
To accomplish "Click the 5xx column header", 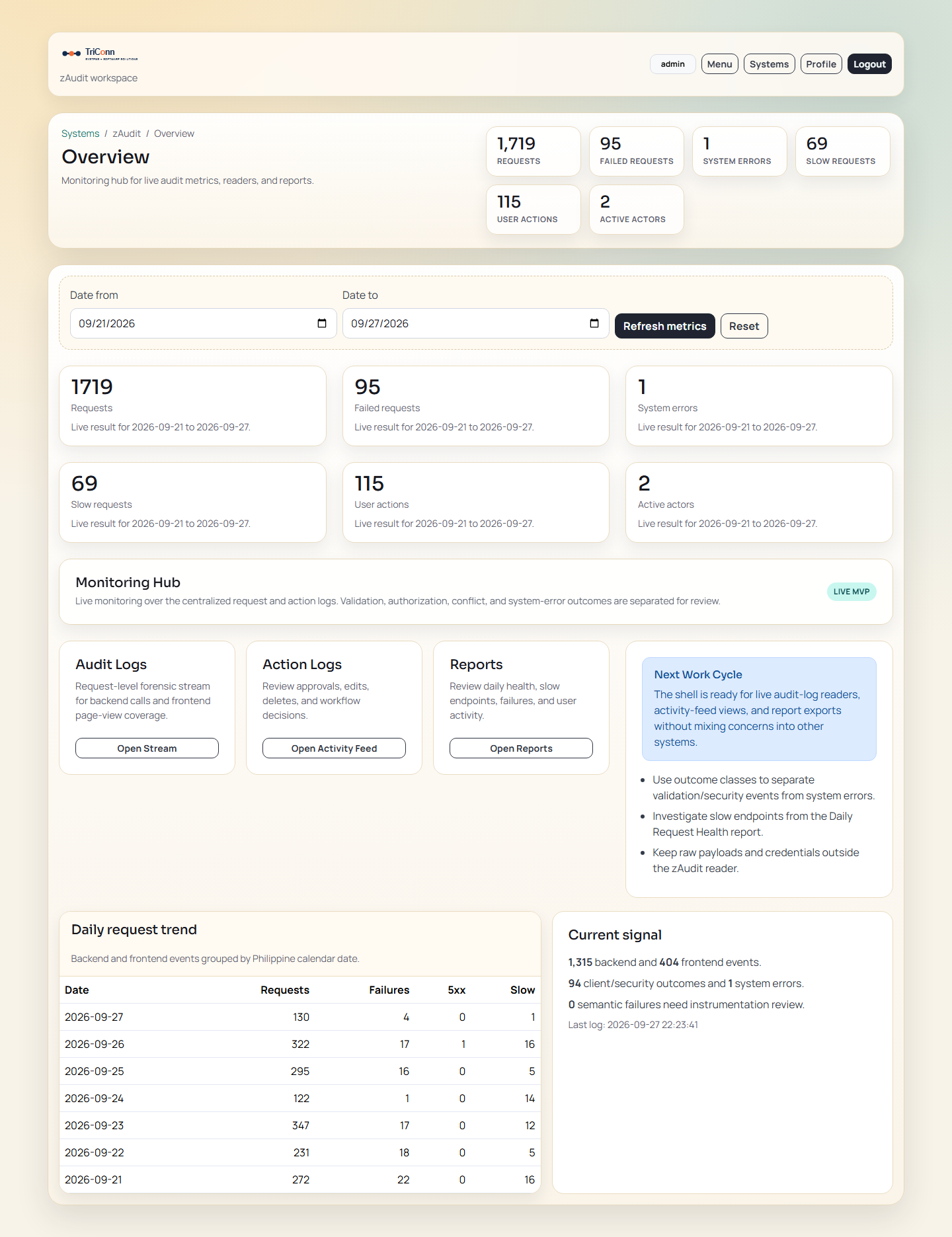I will (x=457, y=990).
